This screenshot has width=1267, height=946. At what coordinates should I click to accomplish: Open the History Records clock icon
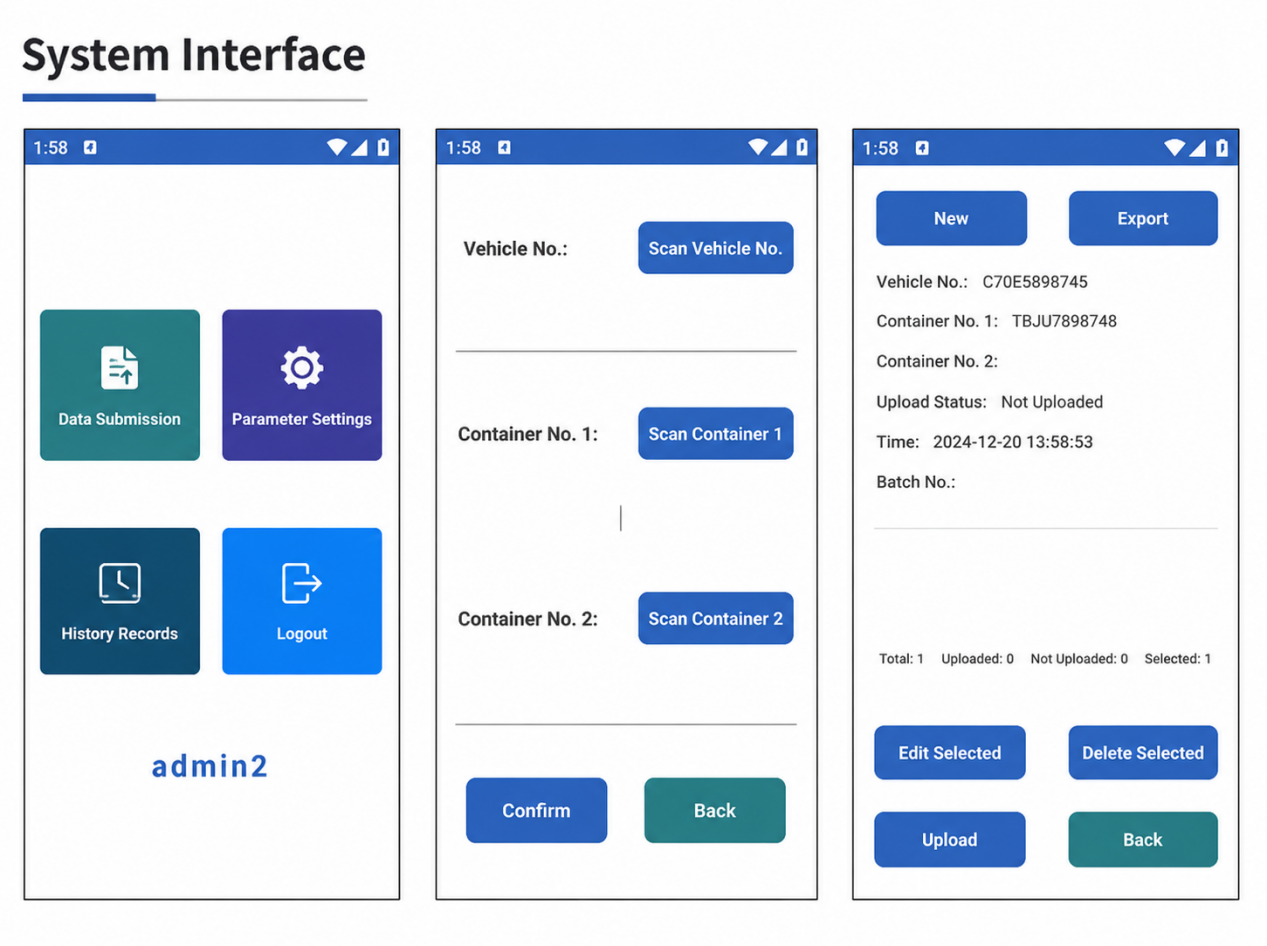(x=120, y=583)
